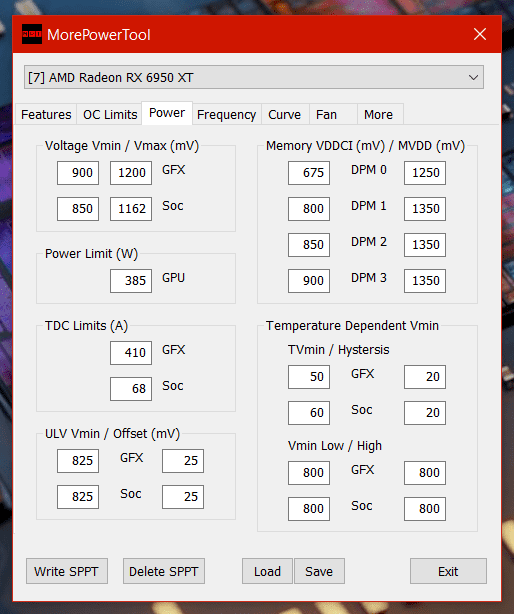The image size is (514, 614).
Task: Click the DPM 3 MVDD field showing 1350
Action: (x=425, y=281)
